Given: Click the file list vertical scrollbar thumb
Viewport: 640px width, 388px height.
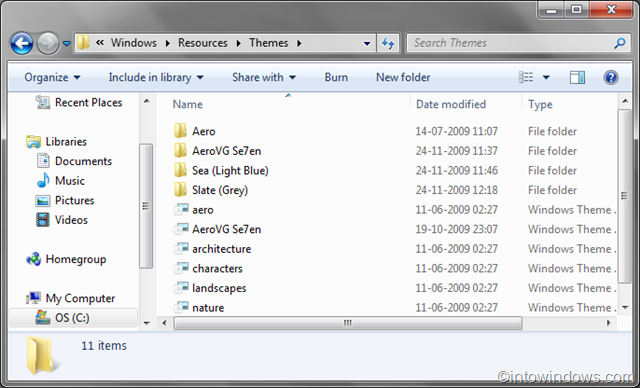Looking at the screenshot, I should (624, 196).
